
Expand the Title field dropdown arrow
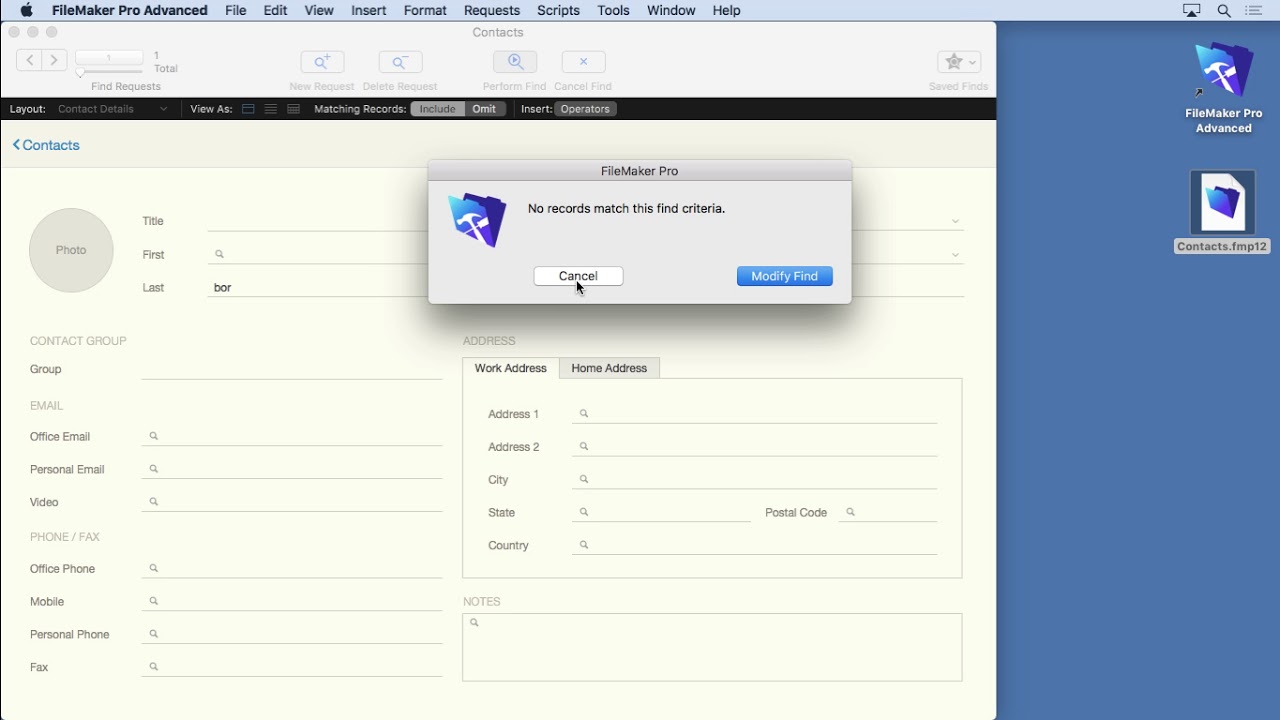pyautogui.click(x=955, y=222)
